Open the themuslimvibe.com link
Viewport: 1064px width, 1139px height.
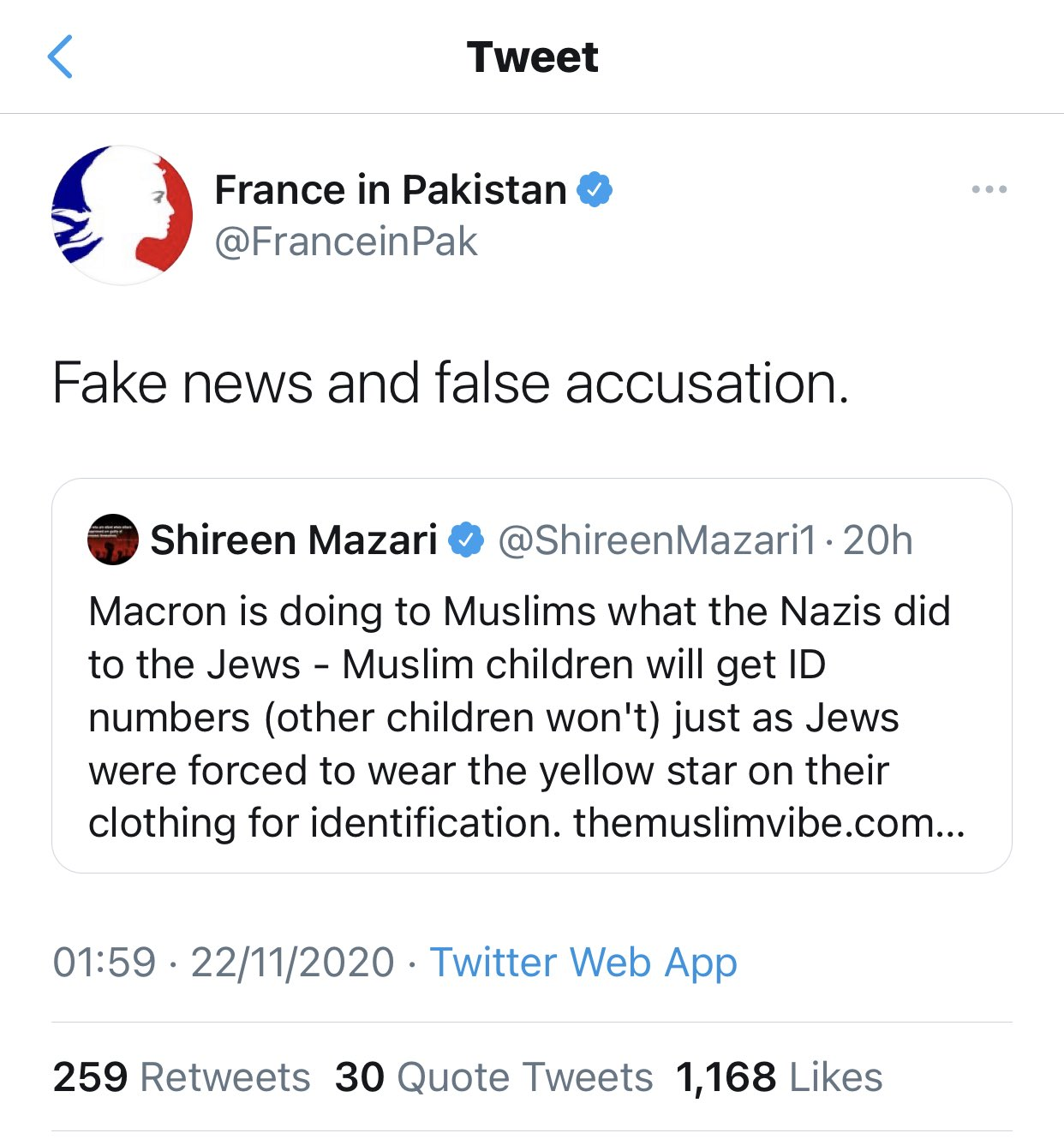click(x=768, y=823)
